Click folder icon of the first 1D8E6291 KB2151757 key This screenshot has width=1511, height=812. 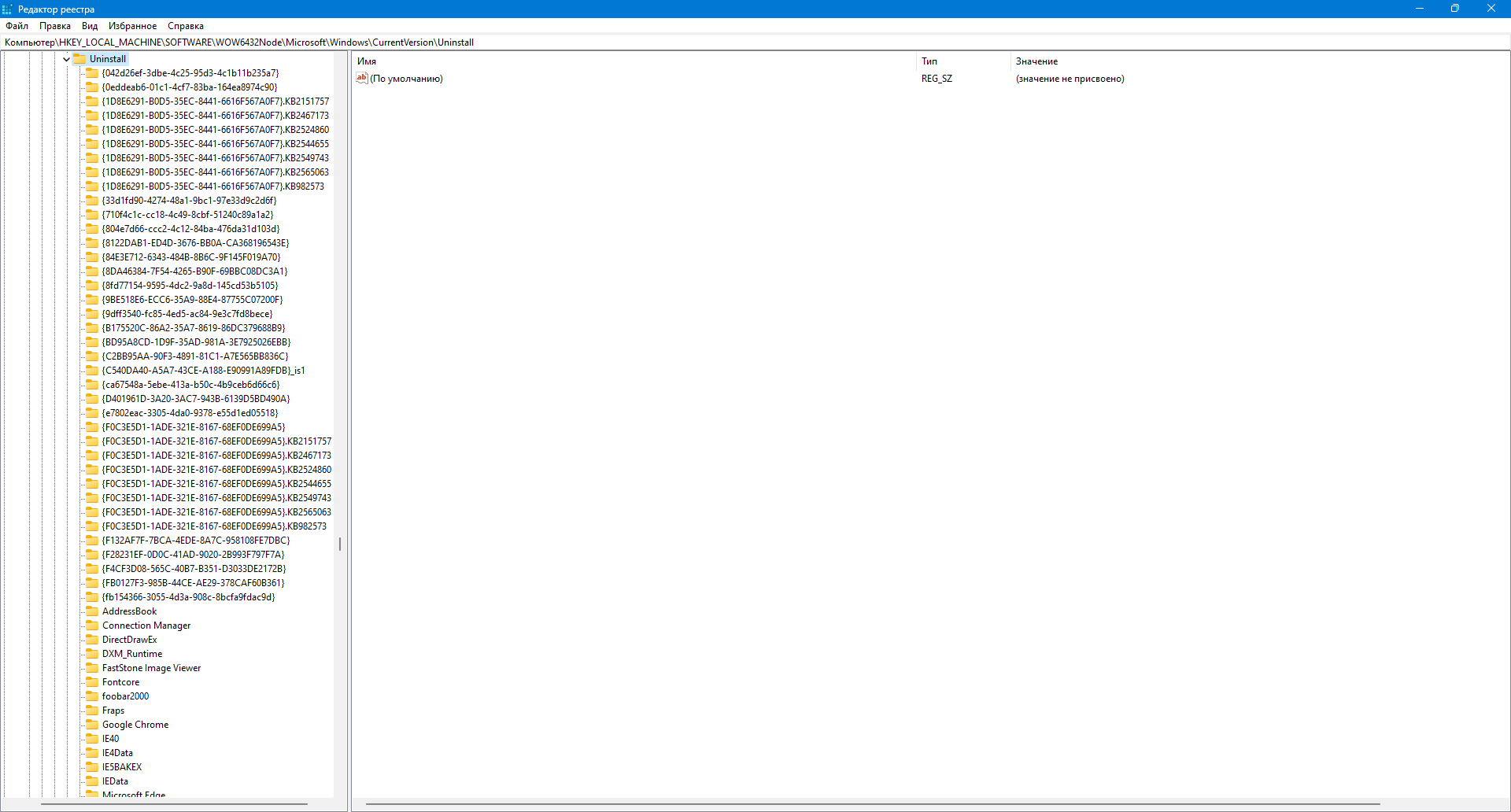(92, 101)
